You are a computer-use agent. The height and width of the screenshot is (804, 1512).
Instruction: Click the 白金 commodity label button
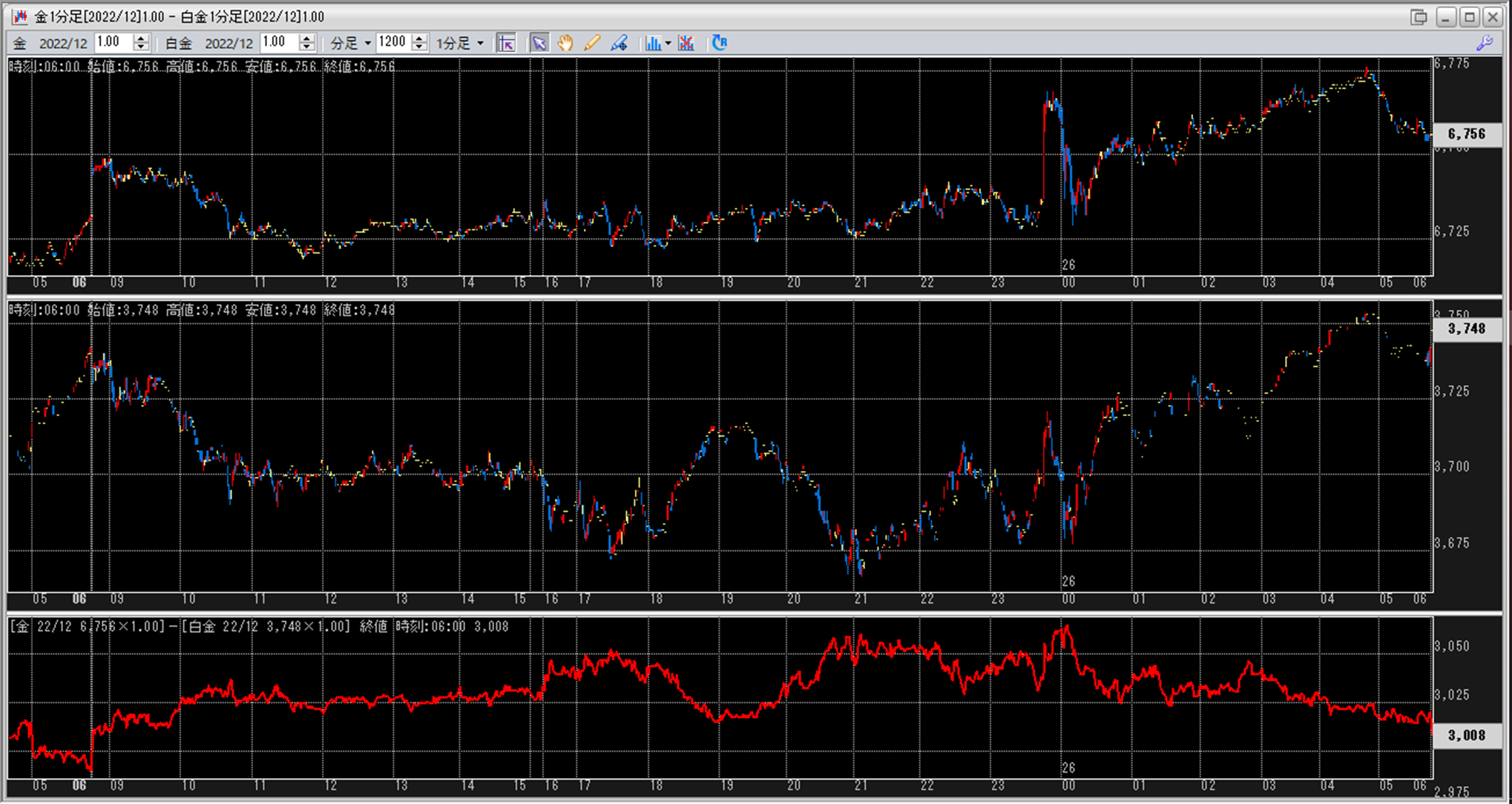[178, 43]
